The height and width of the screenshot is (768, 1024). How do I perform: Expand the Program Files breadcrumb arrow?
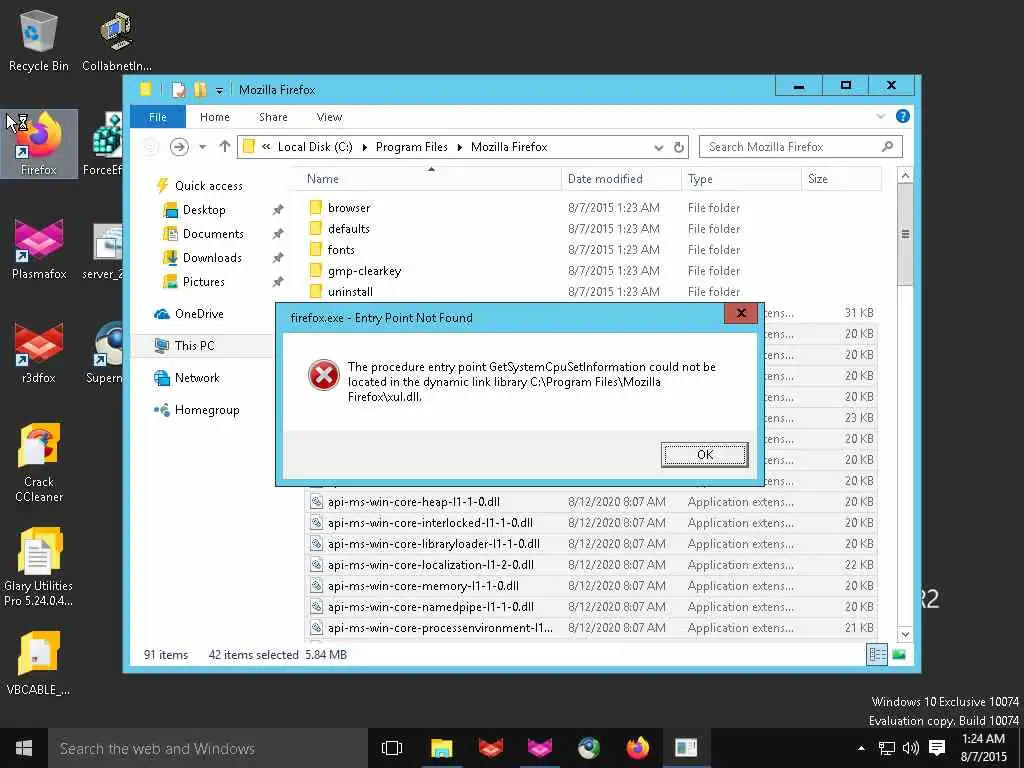(x=460, y=147)
